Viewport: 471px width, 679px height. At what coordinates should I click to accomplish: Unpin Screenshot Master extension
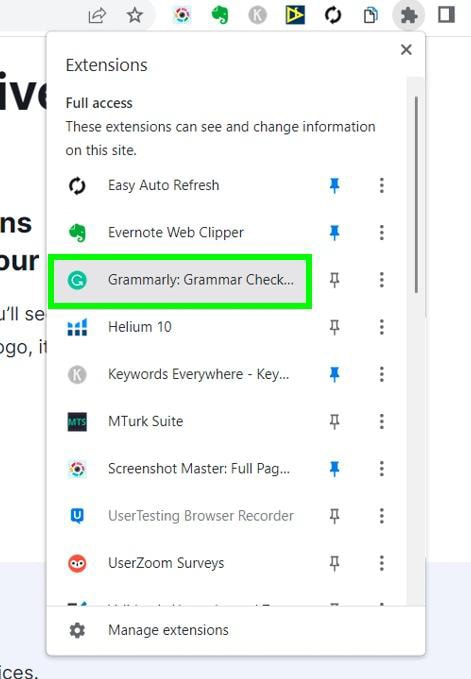tap(334, 469)
